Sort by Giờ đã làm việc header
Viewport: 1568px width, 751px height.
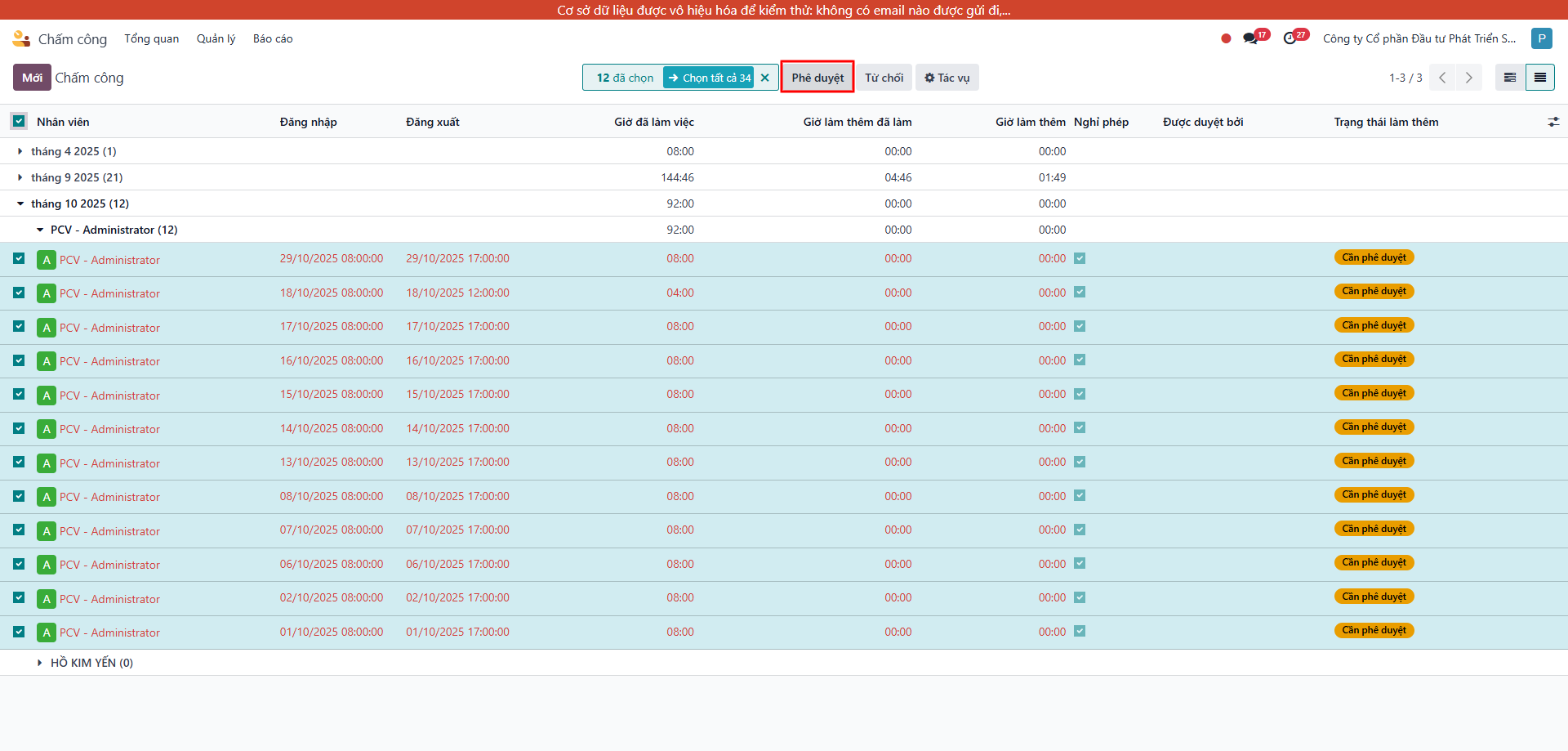point(654,122)
